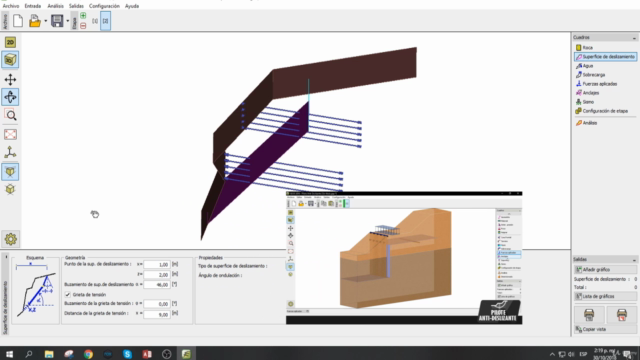Toggle the Grieta de tensión checkbox
Image resolution: width=640 pixels, height=360 pixels.
click(x=68, y=294)
